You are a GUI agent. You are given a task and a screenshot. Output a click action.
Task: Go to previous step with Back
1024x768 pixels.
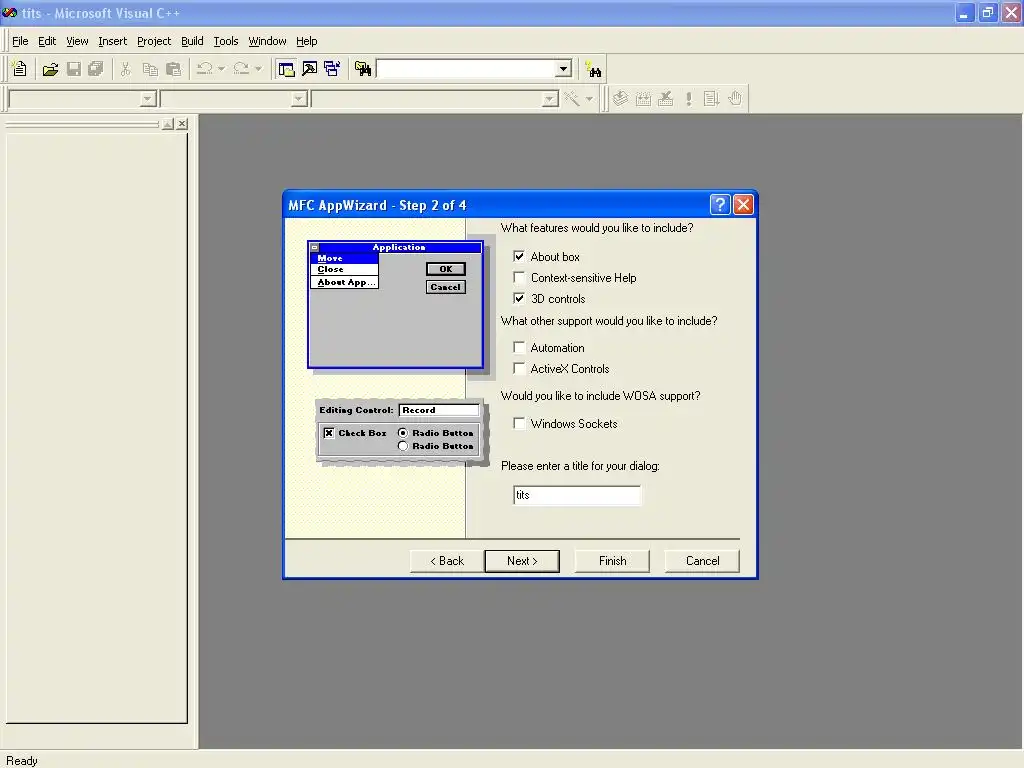(x=447, y=561)
